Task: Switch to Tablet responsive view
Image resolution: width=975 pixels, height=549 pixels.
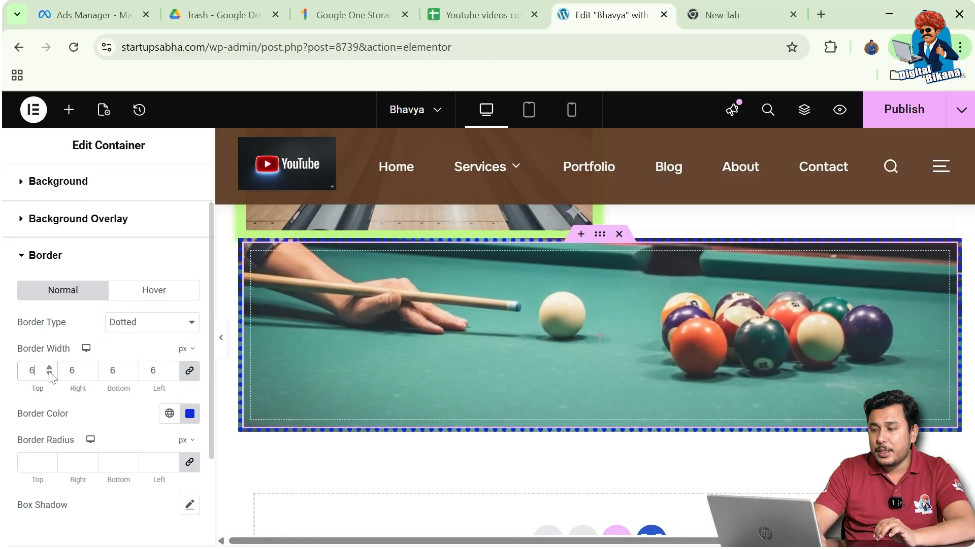Action: pos(529,110)
